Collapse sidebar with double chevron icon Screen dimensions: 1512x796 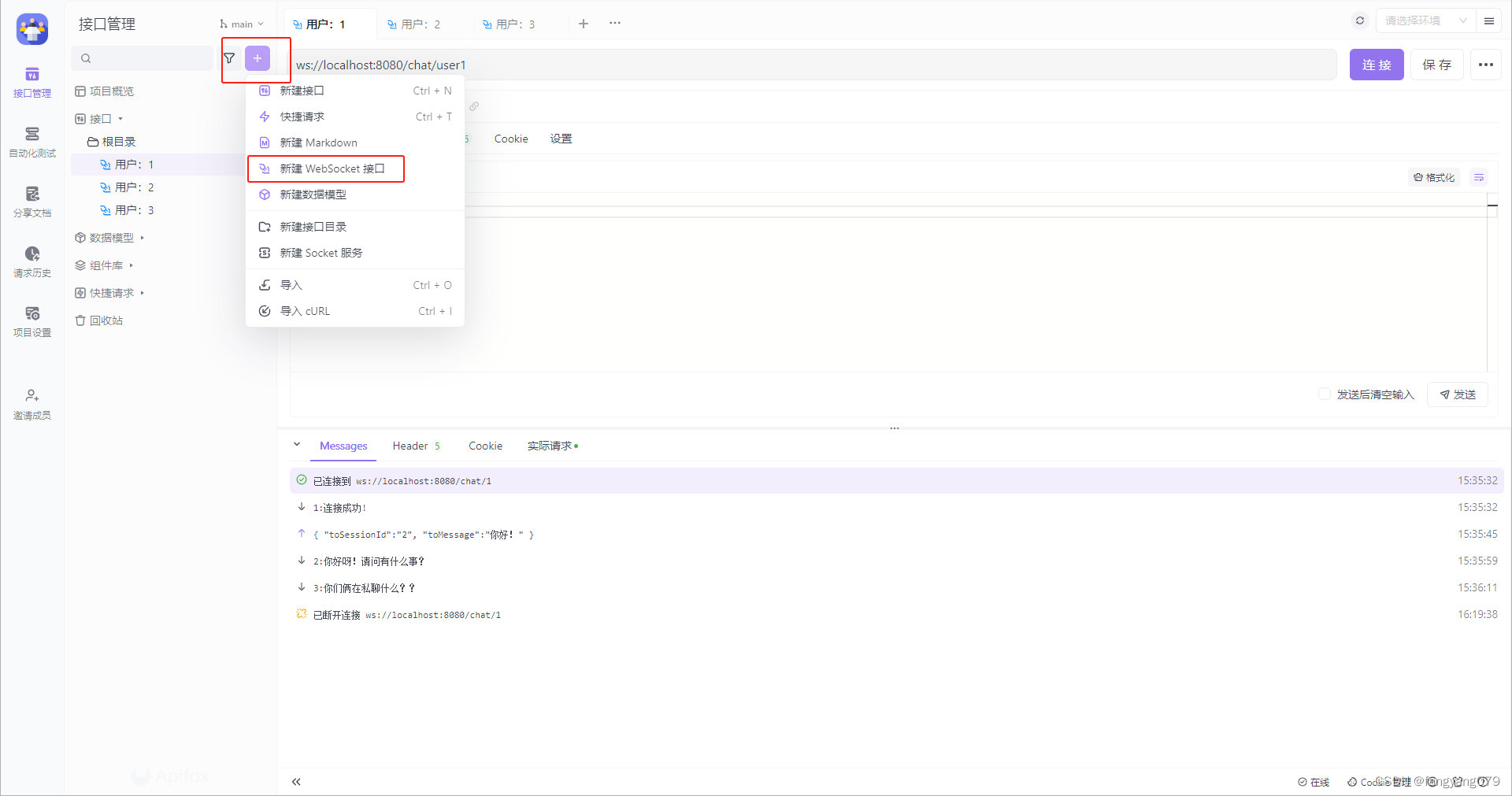click(x=296, y=782)
